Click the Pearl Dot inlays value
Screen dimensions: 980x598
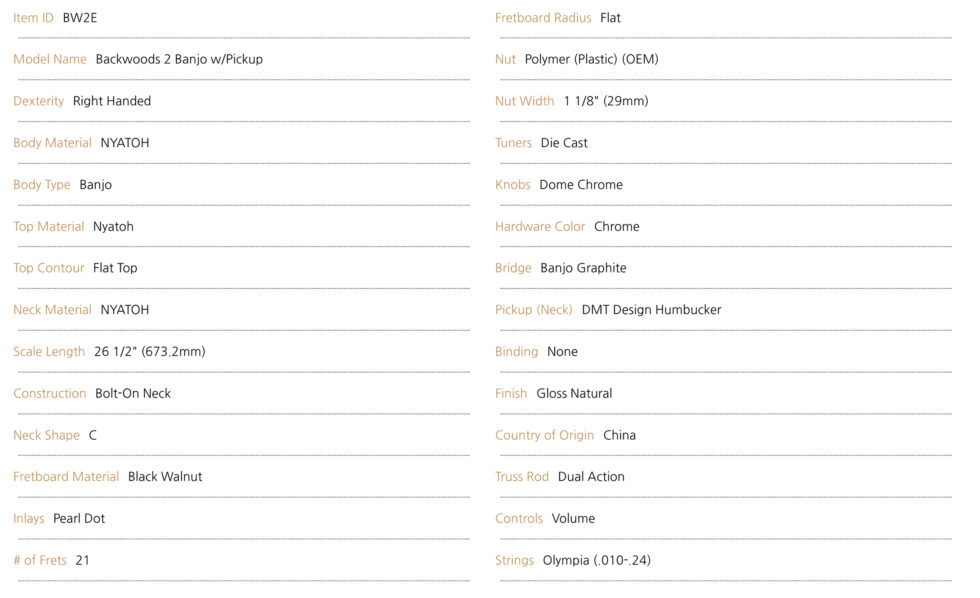tap(79, 519)
